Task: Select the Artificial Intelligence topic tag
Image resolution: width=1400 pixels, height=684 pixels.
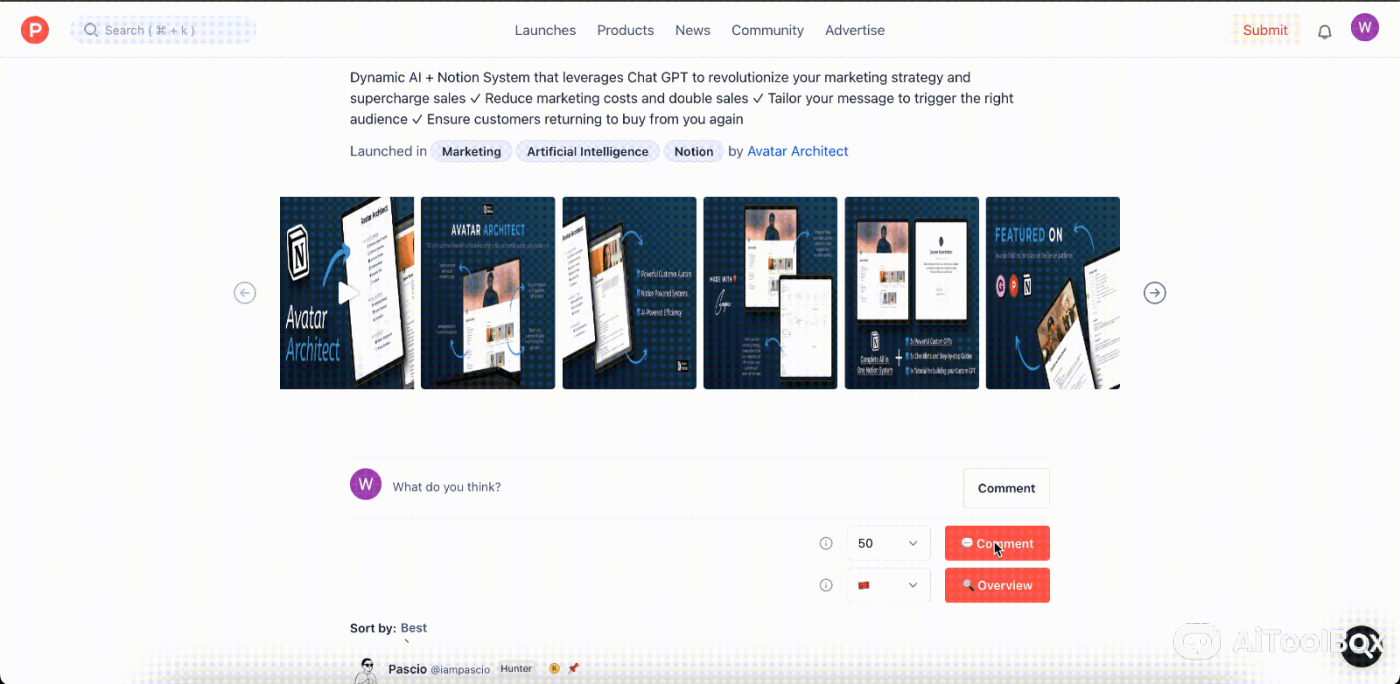Action: pos(587,152)
